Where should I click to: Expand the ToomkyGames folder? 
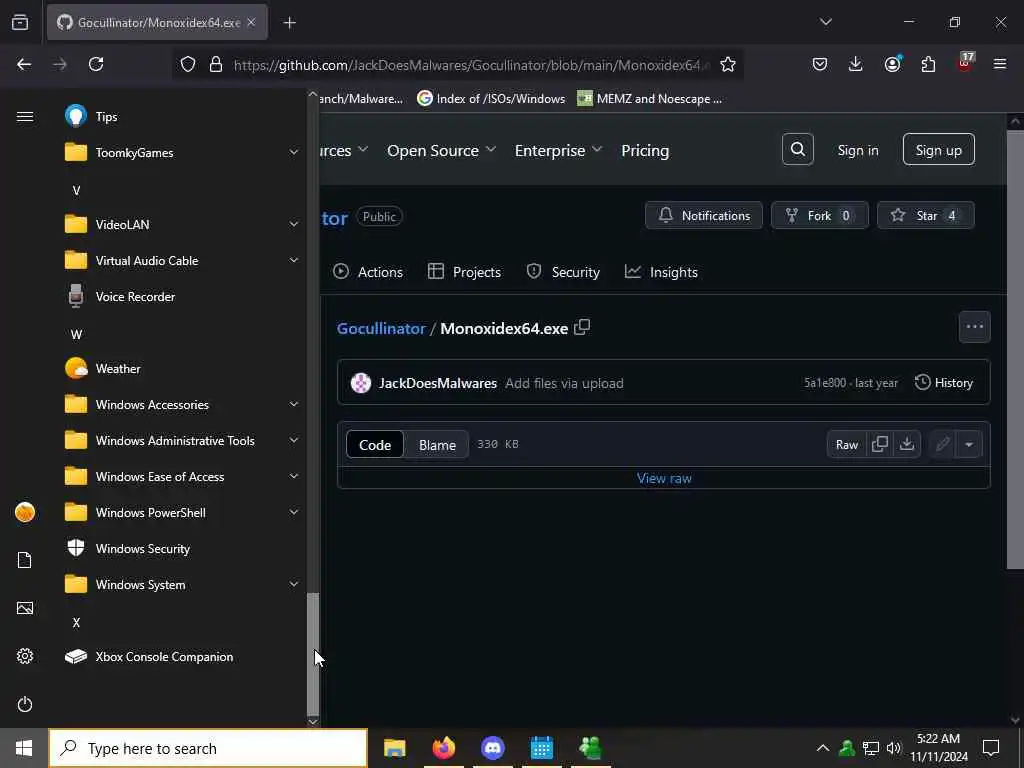(x=183, y=152)
